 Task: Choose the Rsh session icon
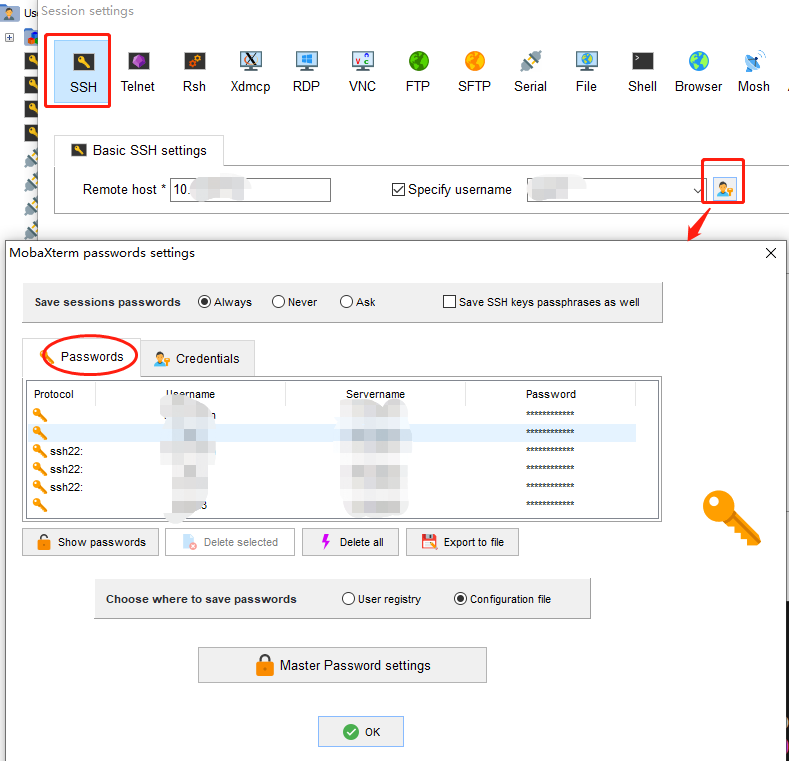194,71
